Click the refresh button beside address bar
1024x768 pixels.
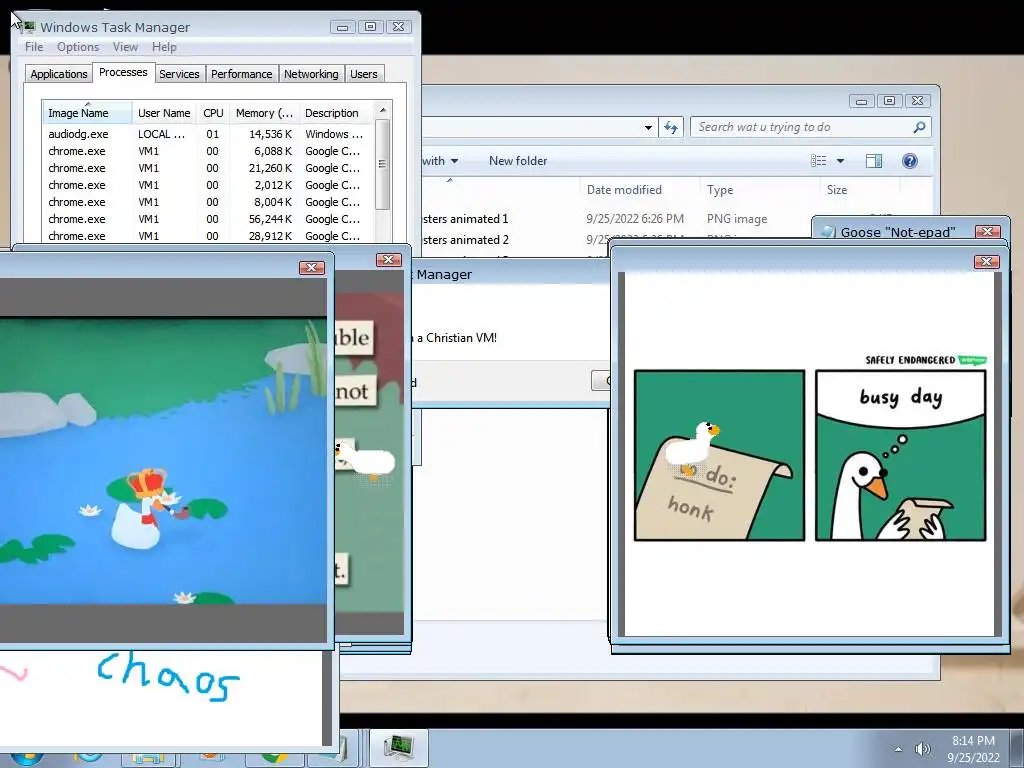click(671, 127)
